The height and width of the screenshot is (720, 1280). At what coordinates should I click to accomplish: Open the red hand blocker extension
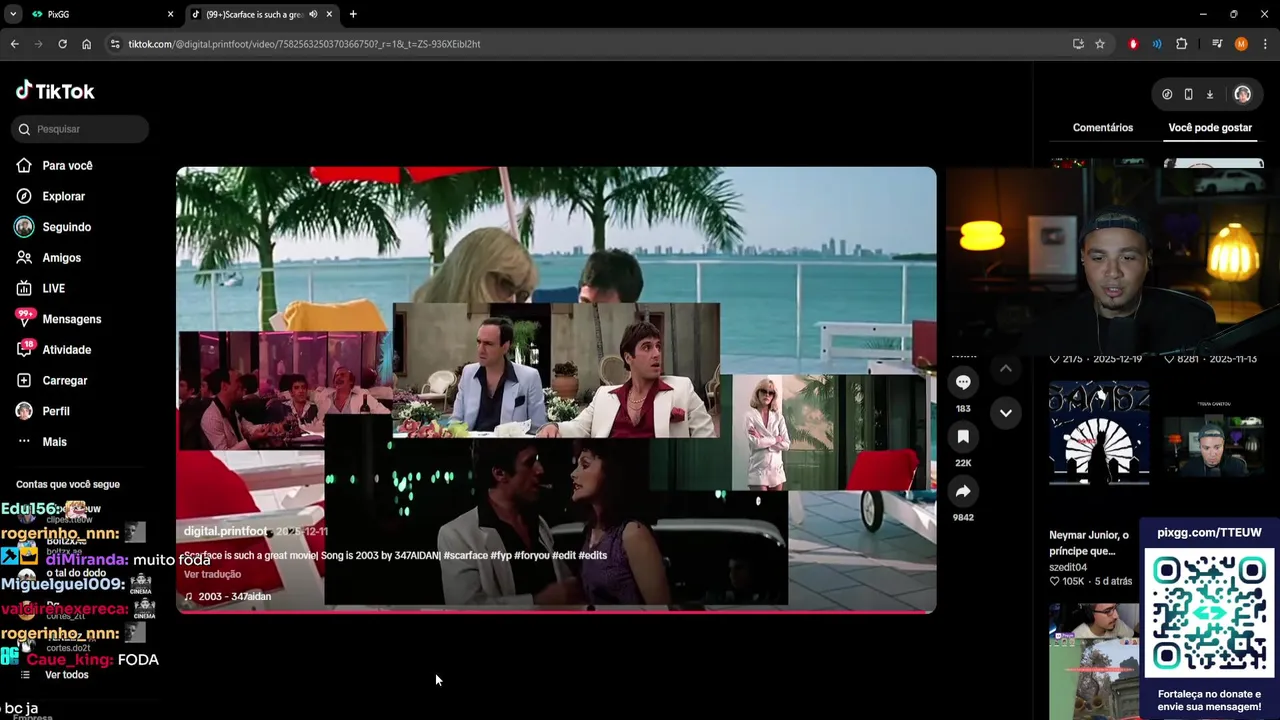click(1133, 44)
